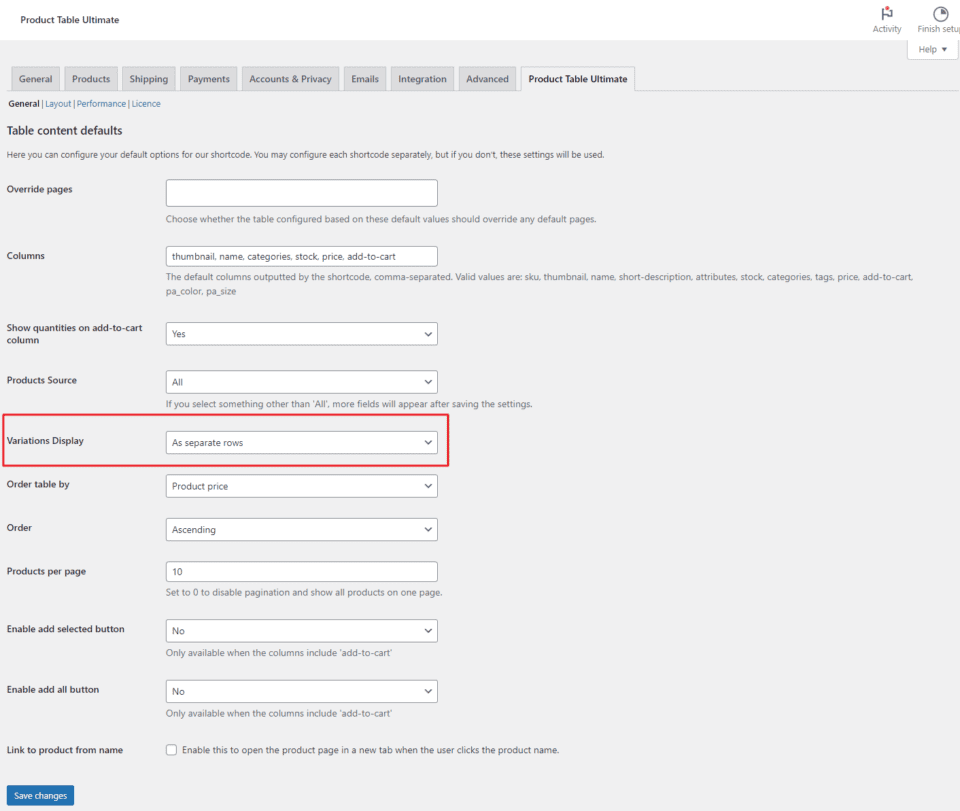Expand the Help dropdown
Image resolution: width=960 pixels, height=811 pixels.
coord(931,48)
